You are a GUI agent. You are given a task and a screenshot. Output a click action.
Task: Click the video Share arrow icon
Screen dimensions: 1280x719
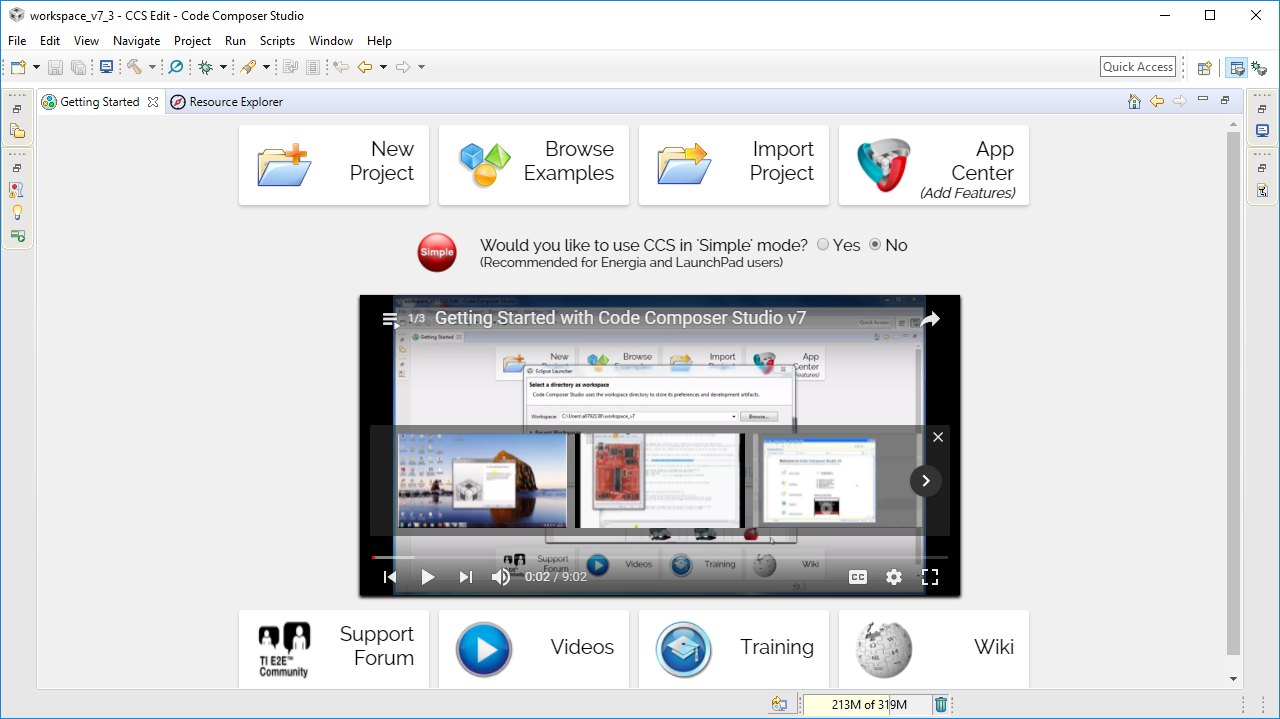click(930, 319)
